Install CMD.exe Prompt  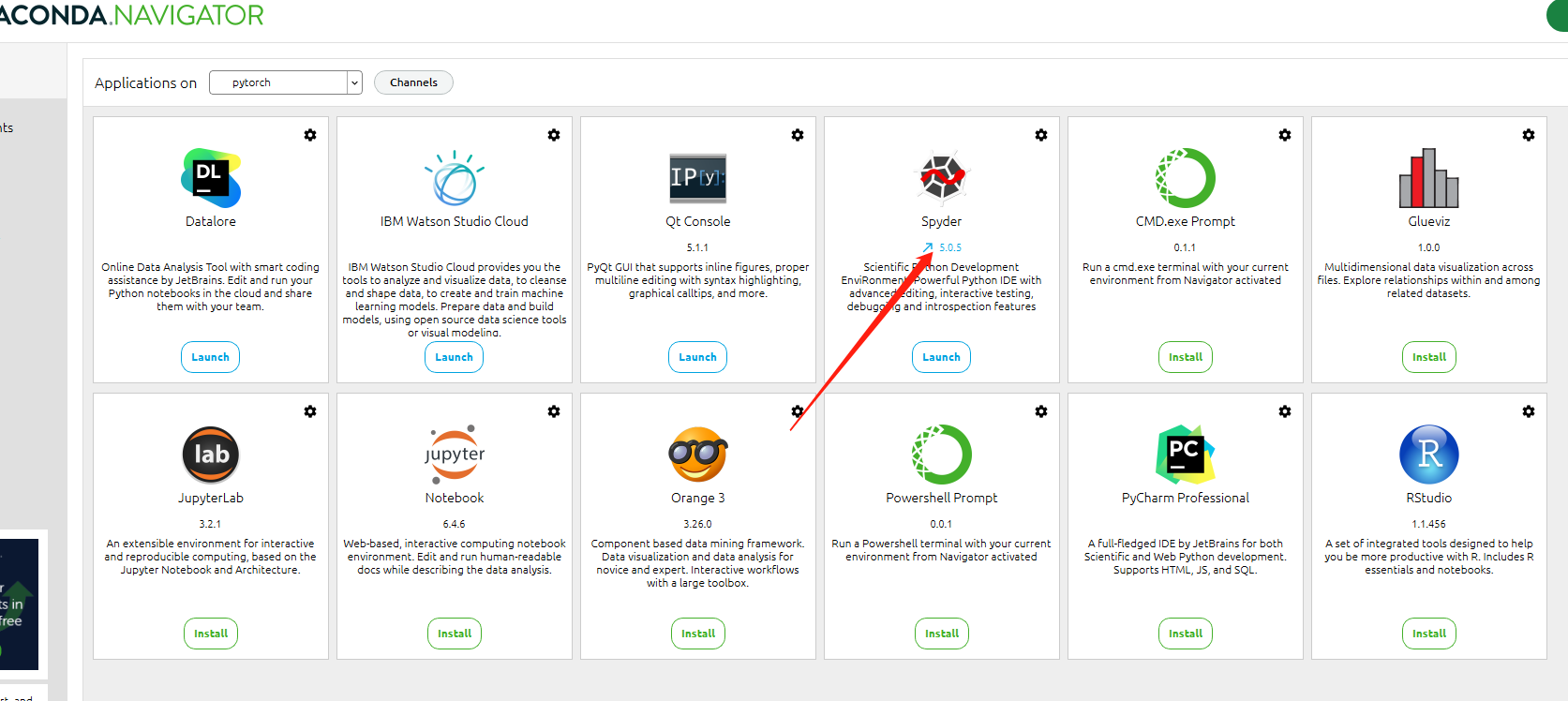coord(1186,357)
